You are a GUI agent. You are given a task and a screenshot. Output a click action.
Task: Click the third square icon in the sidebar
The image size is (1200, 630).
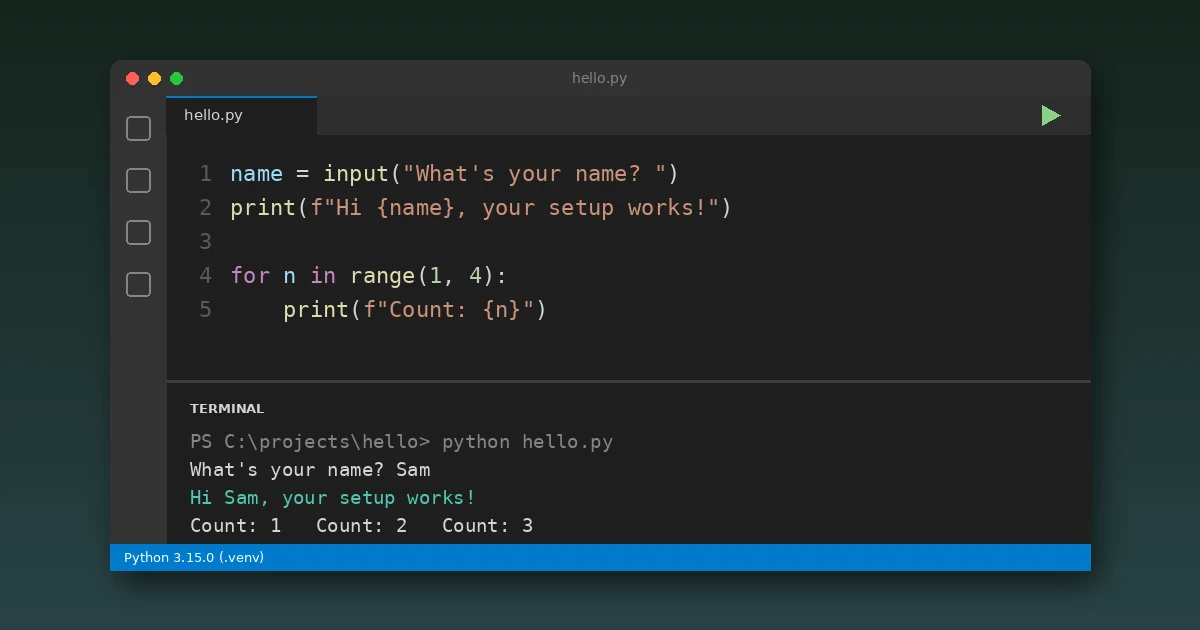pyautogui.click(x=138, y=233)
